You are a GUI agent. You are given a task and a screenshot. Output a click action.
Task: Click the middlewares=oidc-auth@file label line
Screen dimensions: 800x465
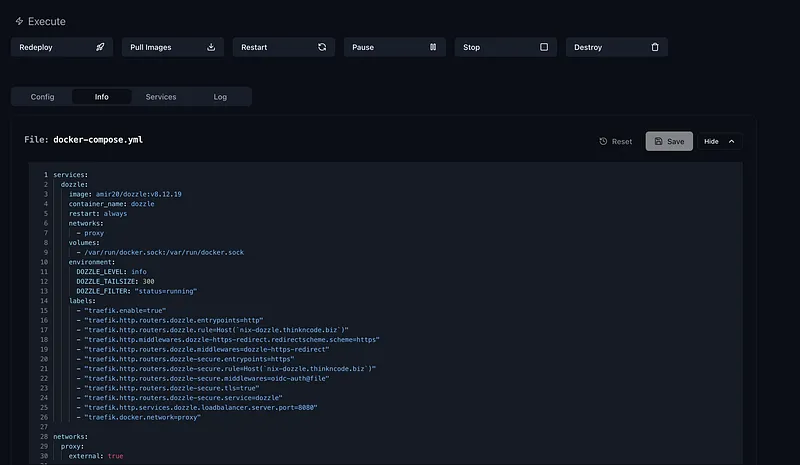point(203,378)
